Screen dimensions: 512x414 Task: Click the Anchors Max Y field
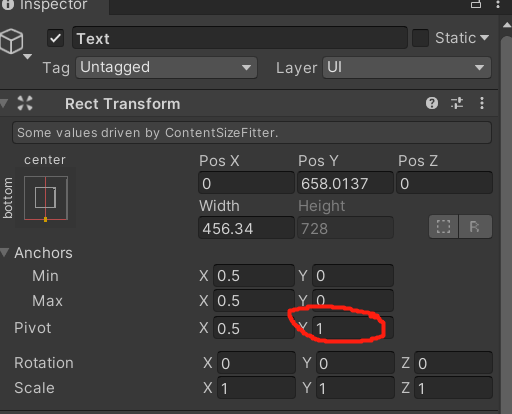point(353,301)
